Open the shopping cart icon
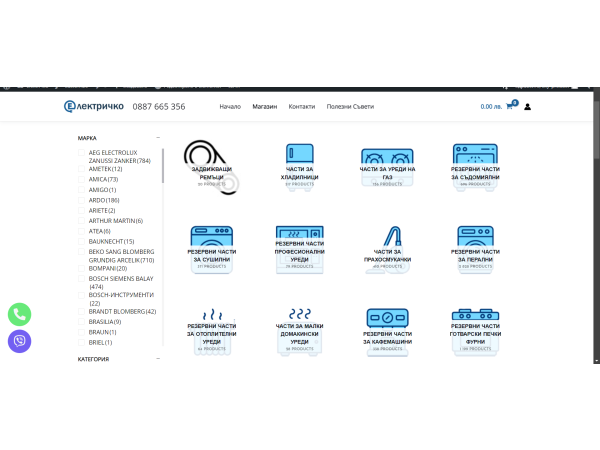Viewport: 600px width, 450px height. tap(510, 106)
